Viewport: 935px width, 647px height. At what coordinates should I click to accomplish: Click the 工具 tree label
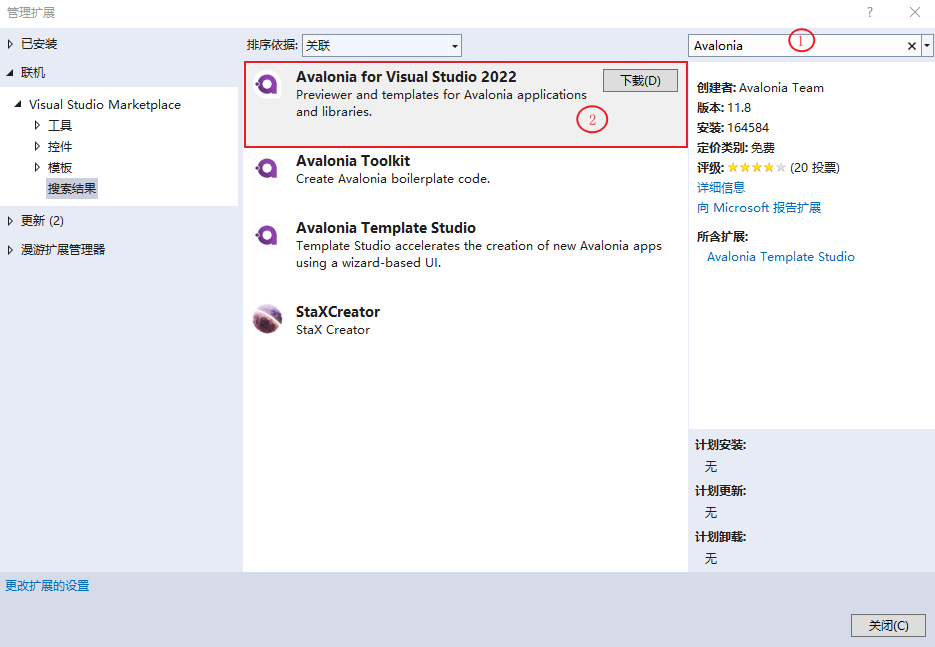pyautogui.click(x=60, y=125)
